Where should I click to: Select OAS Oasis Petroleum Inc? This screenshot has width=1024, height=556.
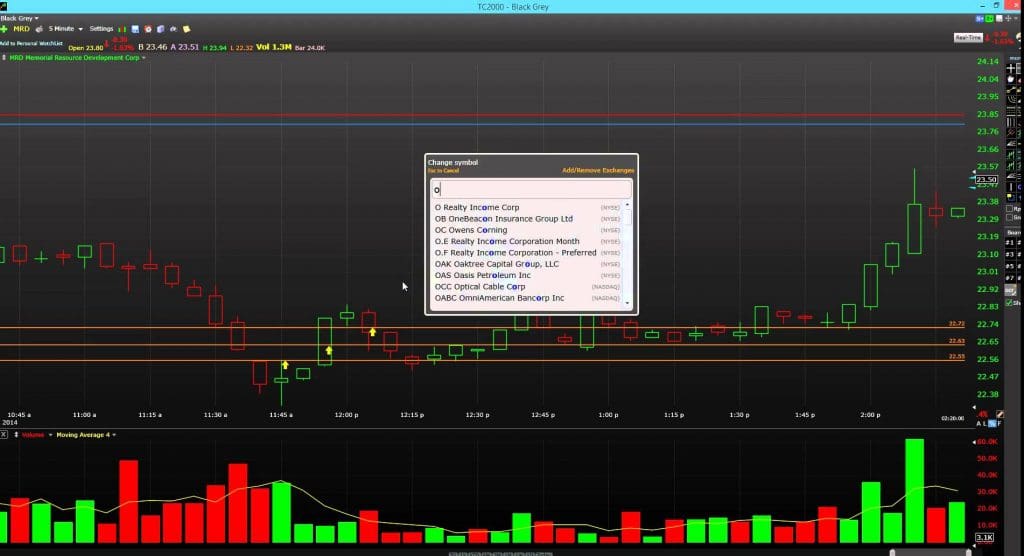(527, 275)
